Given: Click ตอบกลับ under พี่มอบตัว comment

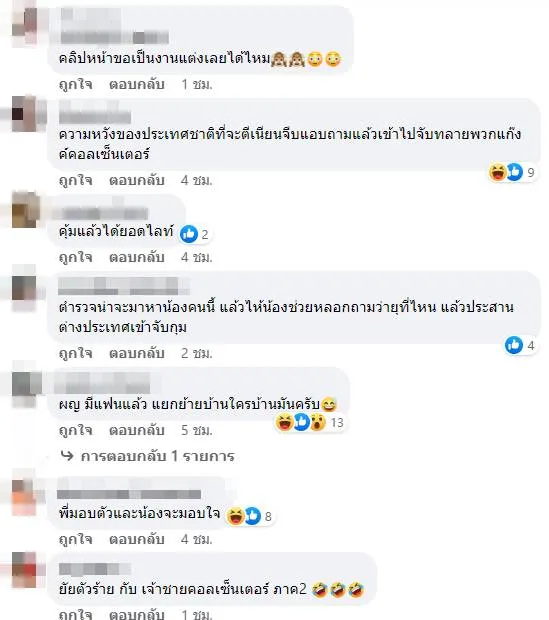Looking at the screenshot, I should point(137,539).
